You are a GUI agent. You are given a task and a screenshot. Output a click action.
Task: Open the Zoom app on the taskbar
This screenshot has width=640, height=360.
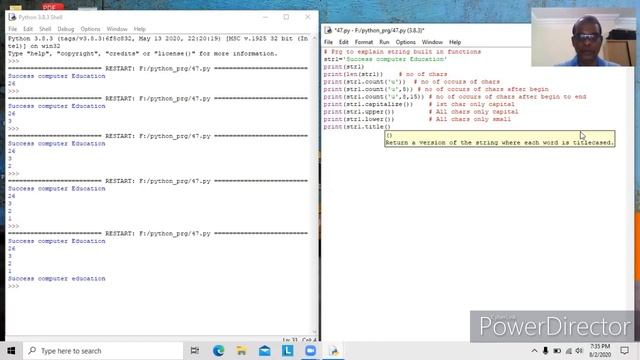pyautogui.click(x=310, y=351)
